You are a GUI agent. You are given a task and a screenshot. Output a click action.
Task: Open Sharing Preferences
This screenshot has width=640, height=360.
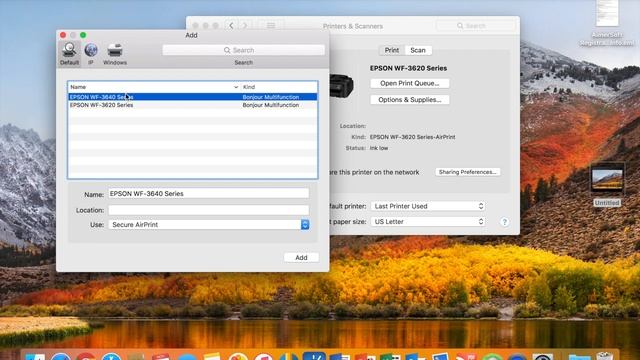(x=467, y=172)
